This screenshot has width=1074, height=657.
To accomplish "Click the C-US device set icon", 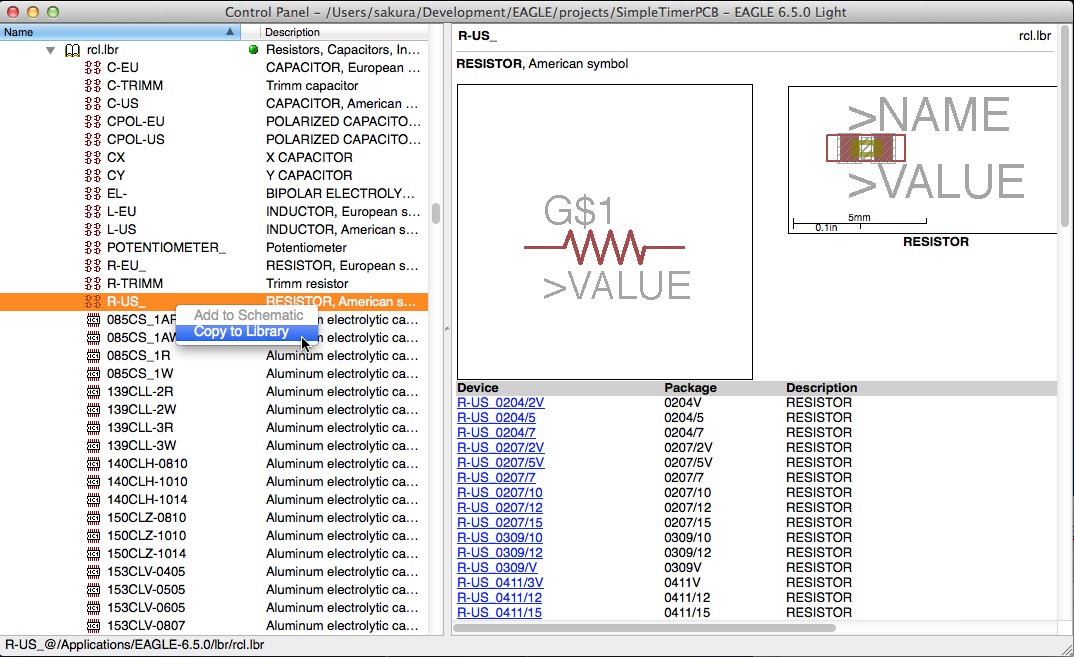I will click(x=93, y=103).
